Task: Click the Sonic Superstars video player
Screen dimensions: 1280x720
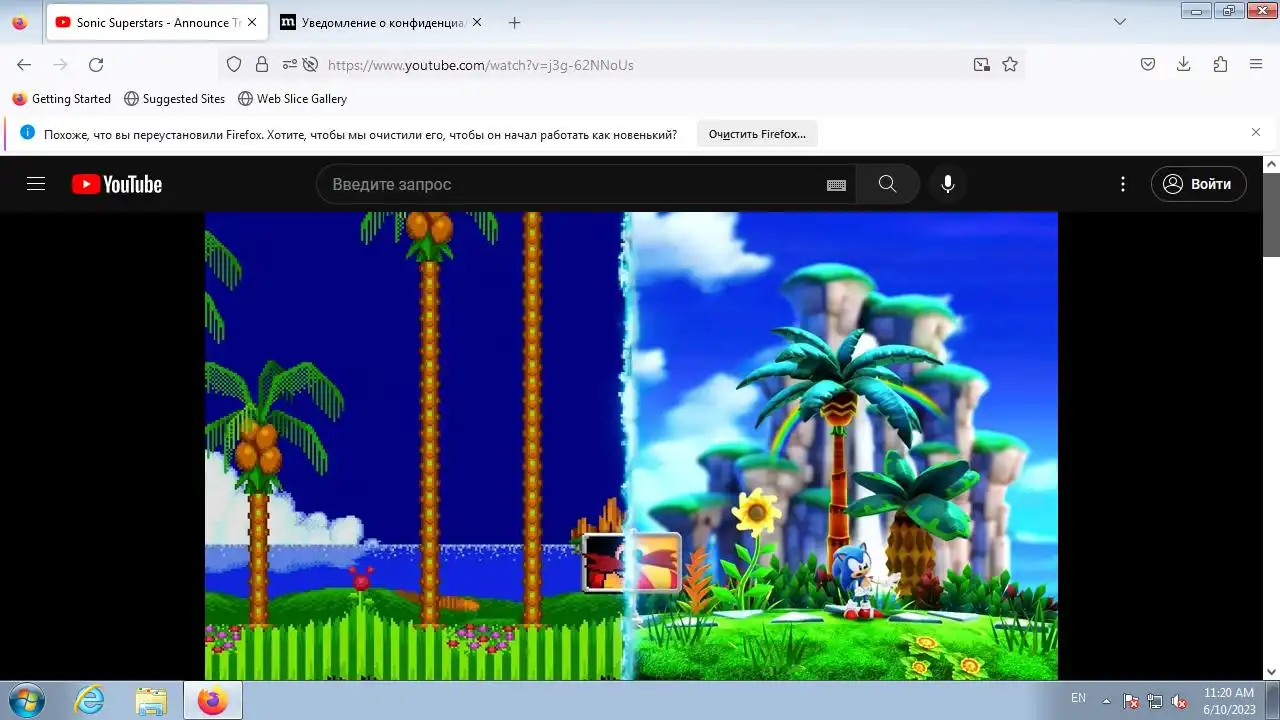Action: [631, 446]
